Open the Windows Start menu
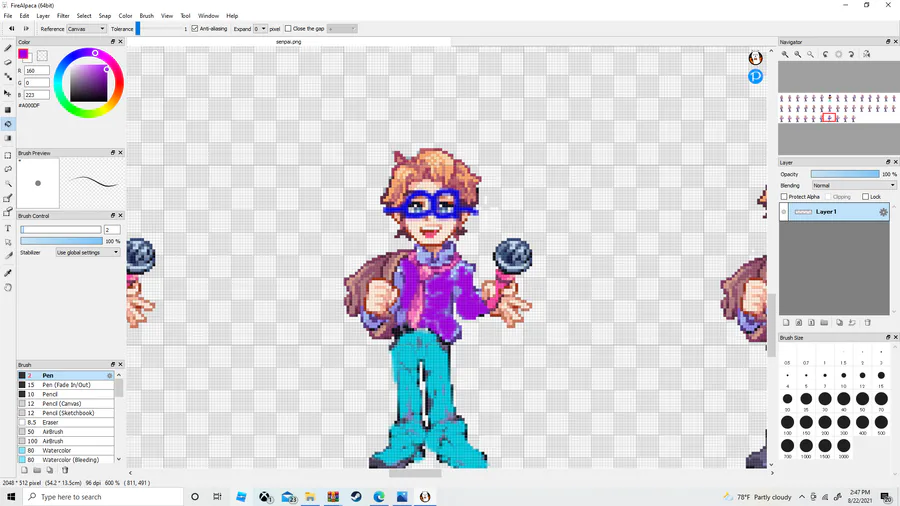Image resolution: width=900 pixels, height=506 pixels. coord(11,497)
